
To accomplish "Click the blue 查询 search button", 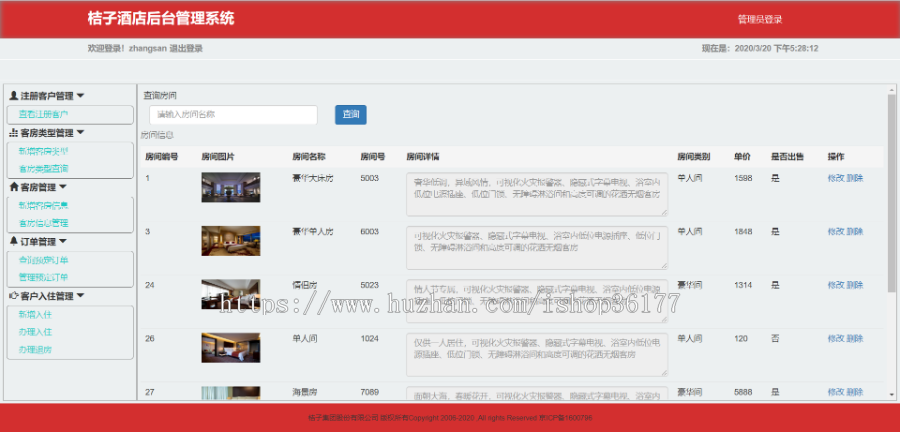I will (351, 115).
